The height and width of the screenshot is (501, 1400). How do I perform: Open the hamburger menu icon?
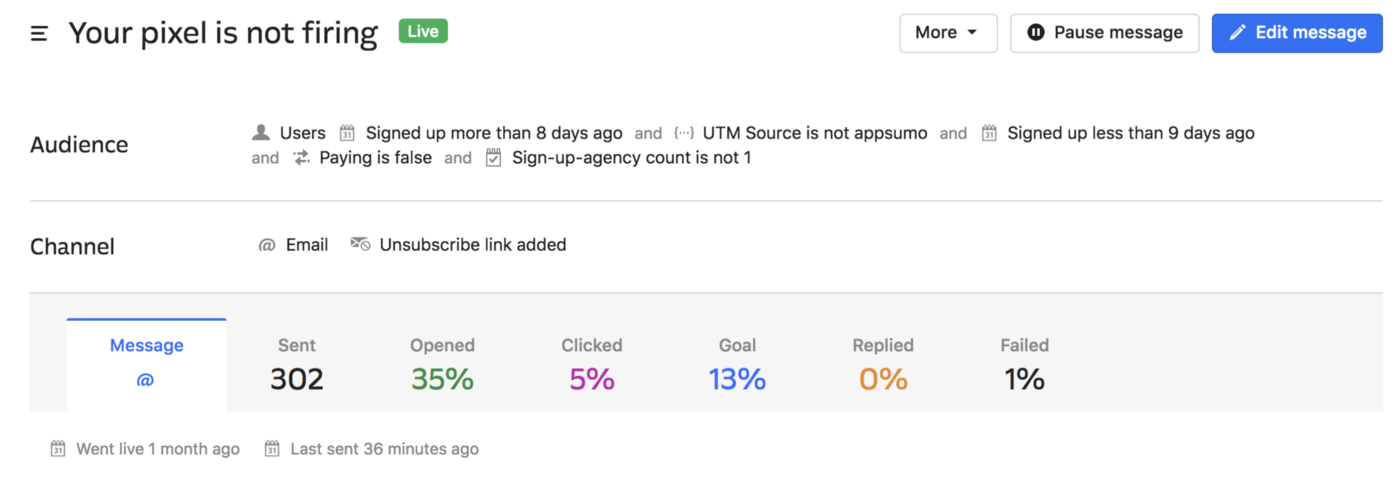point(39,34)
